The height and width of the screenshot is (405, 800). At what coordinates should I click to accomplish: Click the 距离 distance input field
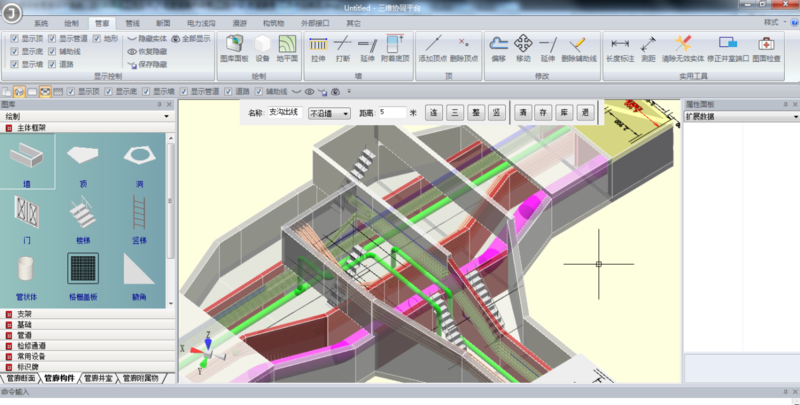[x=391, y=113]
